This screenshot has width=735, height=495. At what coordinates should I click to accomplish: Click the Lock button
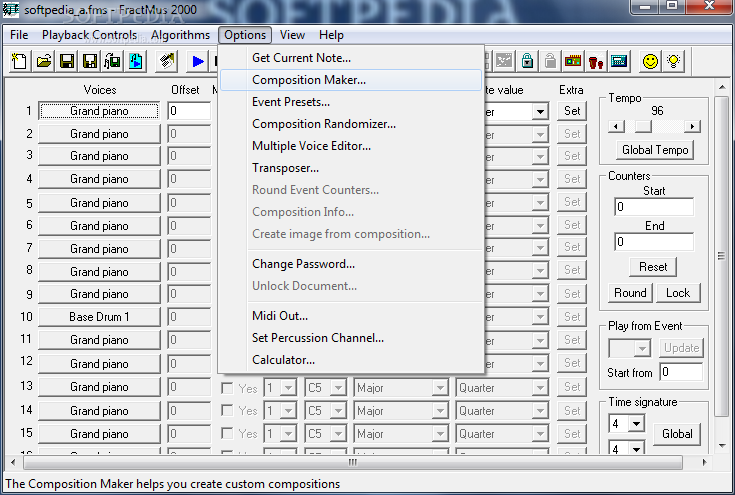(x=678, y=293)
